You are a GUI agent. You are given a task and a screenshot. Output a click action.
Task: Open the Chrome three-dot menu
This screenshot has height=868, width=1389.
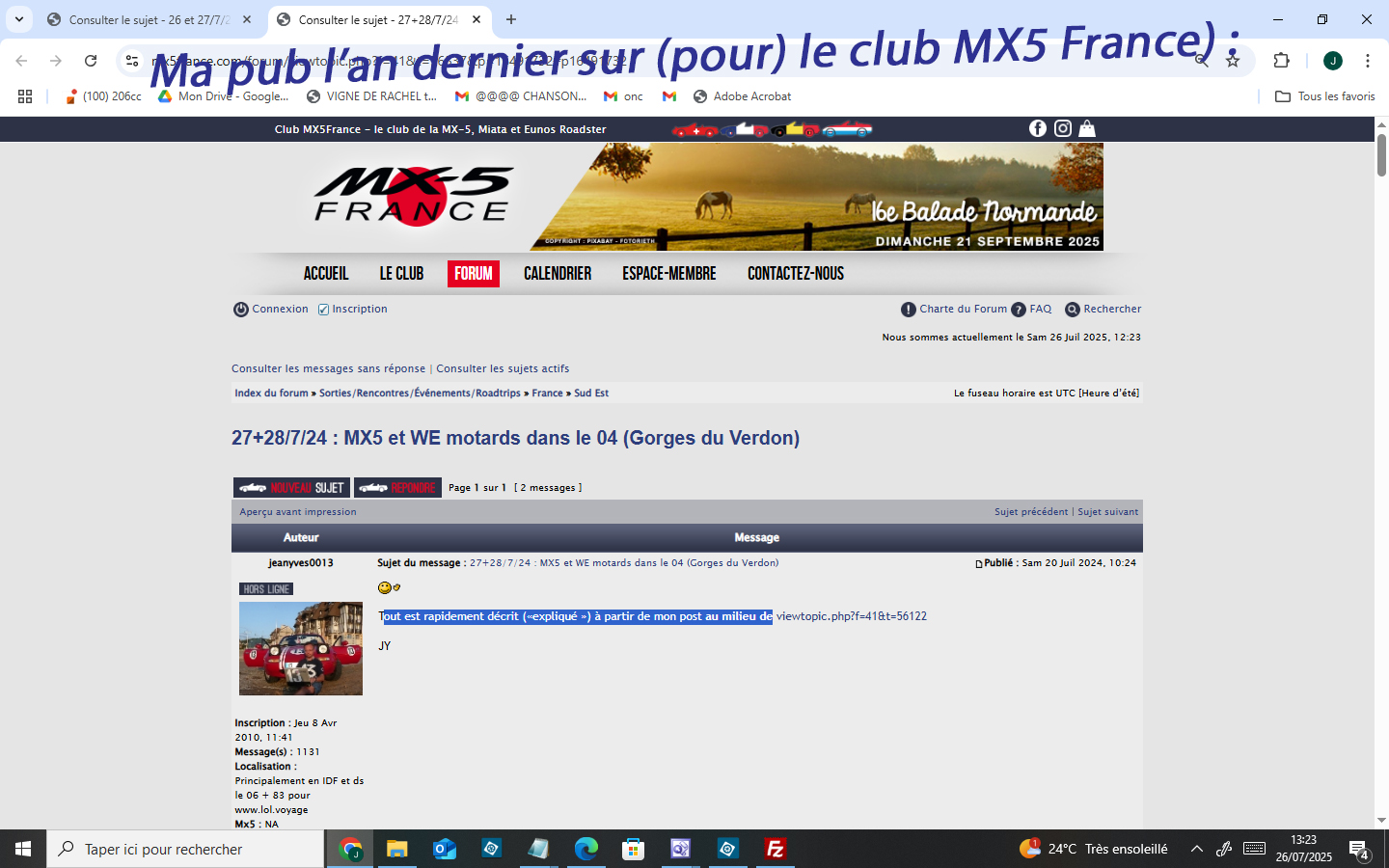click(1367, 61)
